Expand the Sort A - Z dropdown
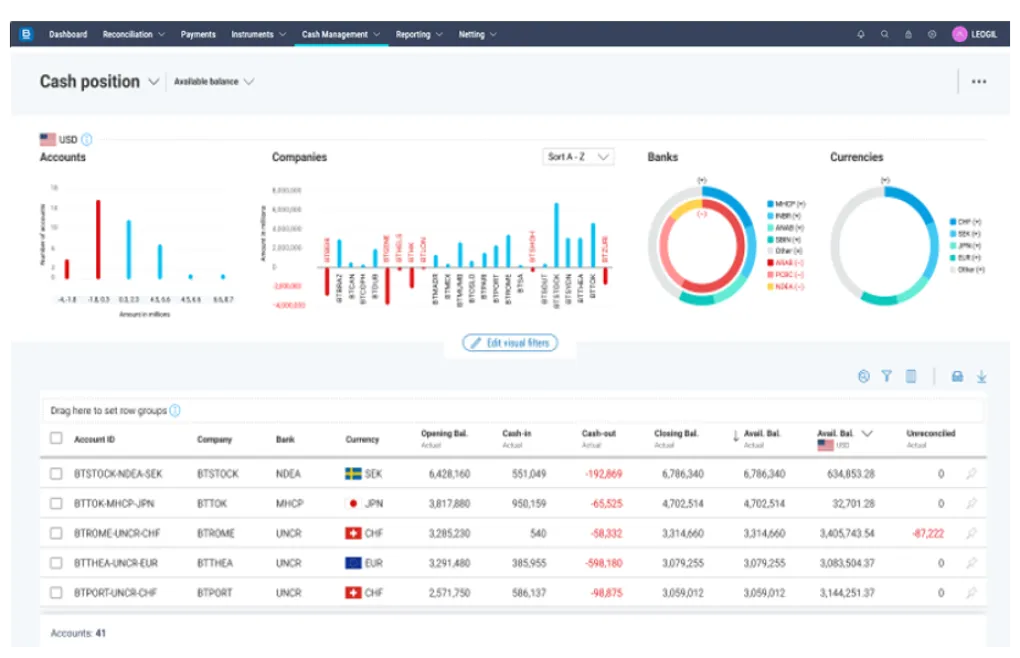Image resolution: width=1020 pixels, height=658 pixels. (579, 157)
